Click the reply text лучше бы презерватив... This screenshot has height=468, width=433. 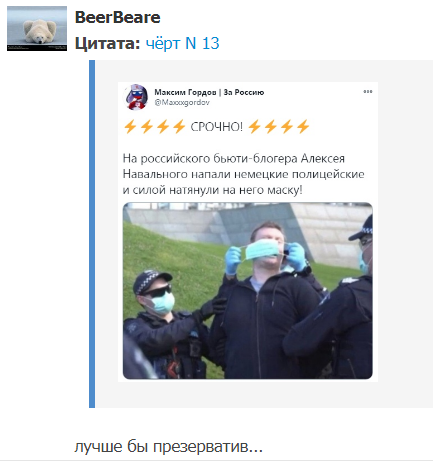pyautogui.click(x=168, y=446)
